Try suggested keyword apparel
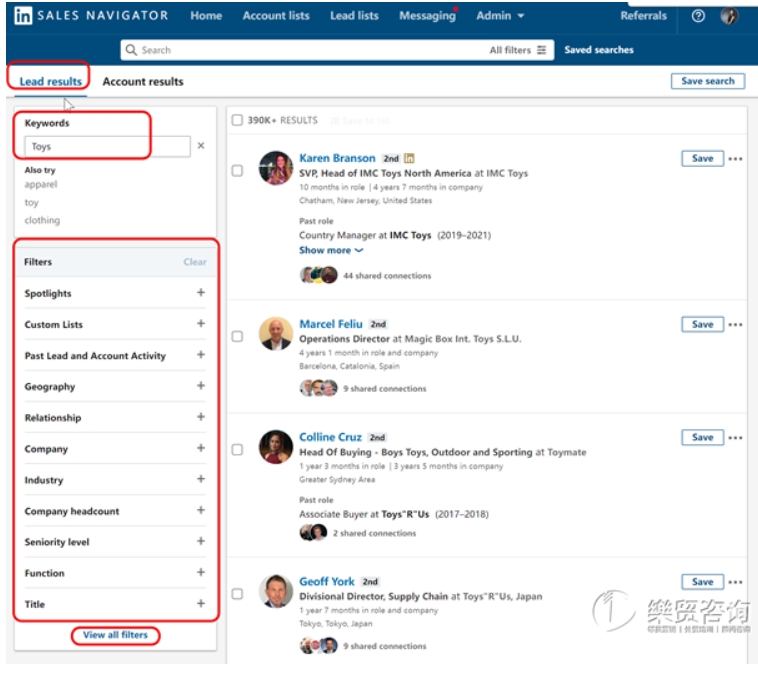 [x=41, y=184]
